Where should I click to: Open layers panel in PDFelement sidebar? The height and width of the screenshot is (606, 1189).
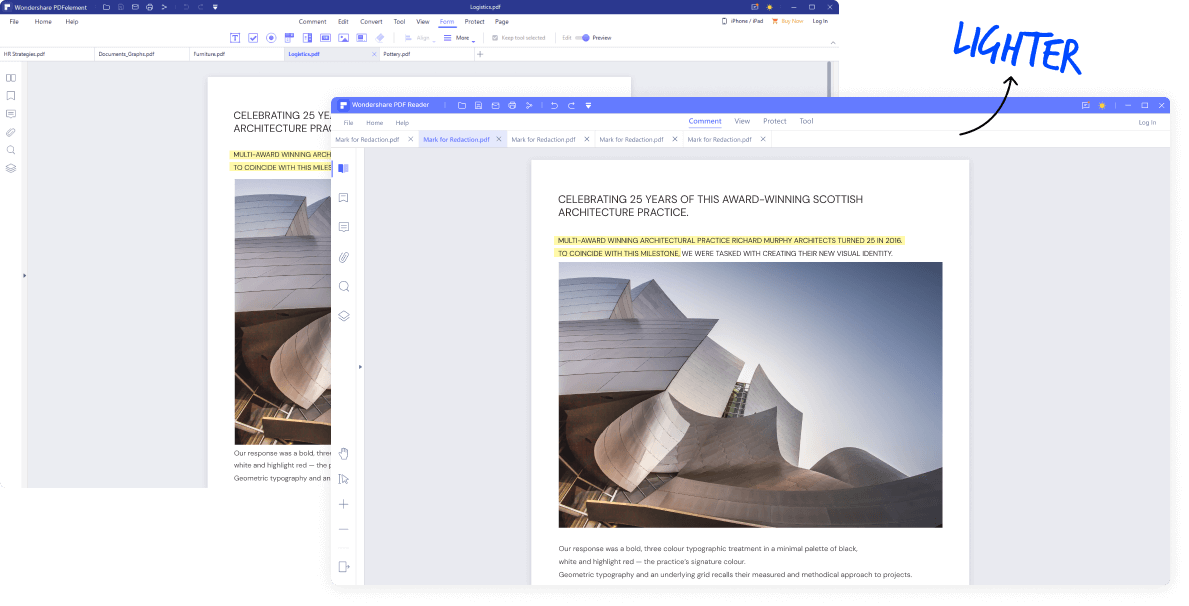click(11, 168)
